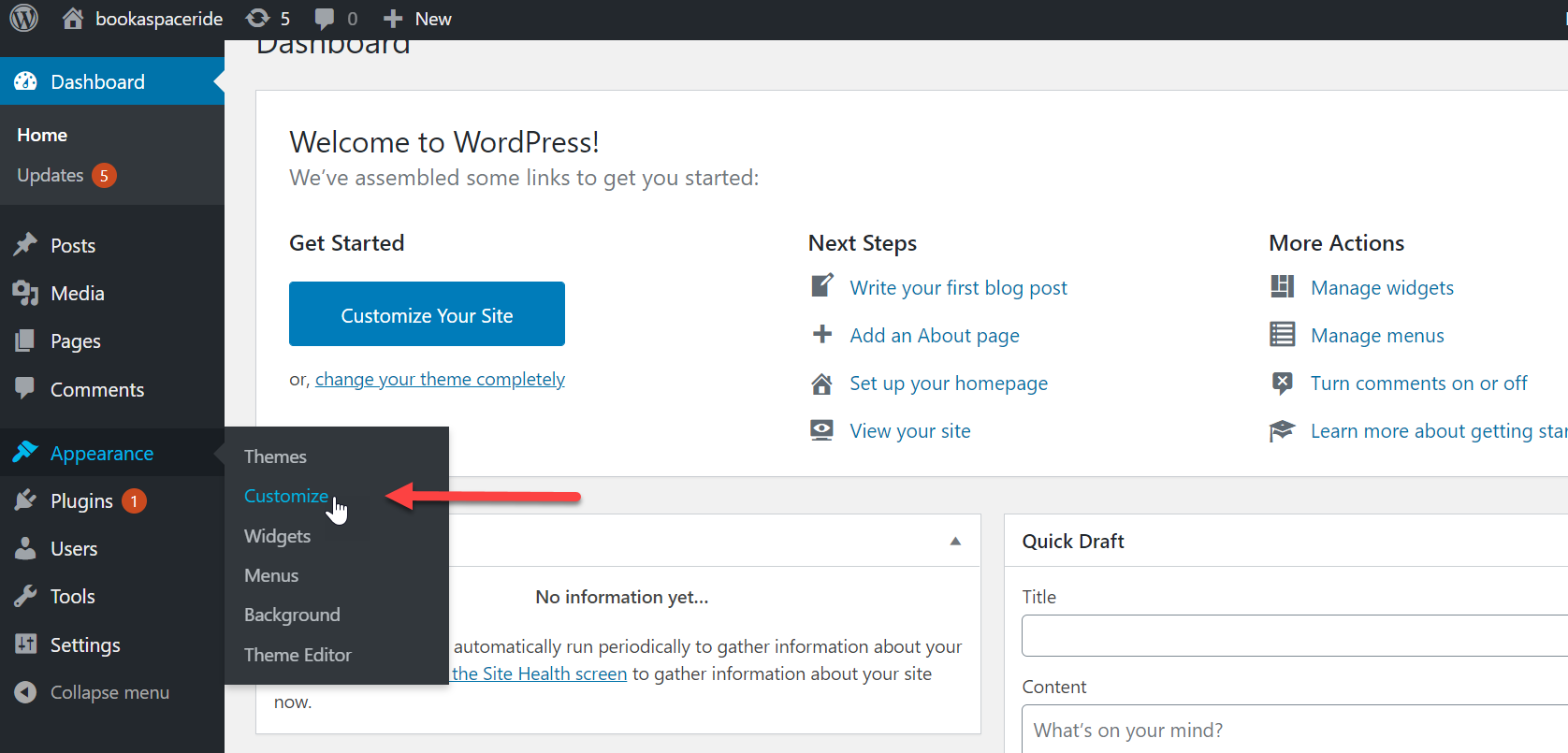
Task: Click the WordPress logo icon
Action: click(x=23, y=18)
